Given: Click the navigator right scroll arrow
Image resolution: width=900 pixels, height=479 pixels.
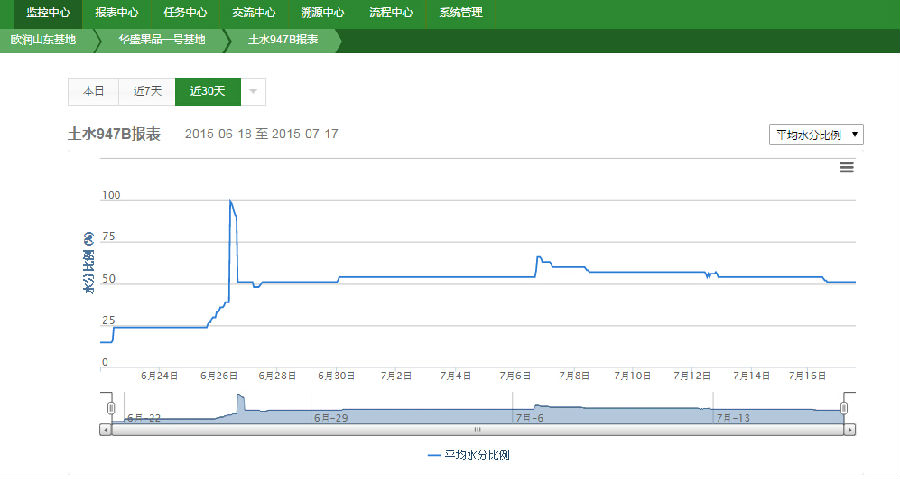Looking at the screenshot, I should 850,429.
